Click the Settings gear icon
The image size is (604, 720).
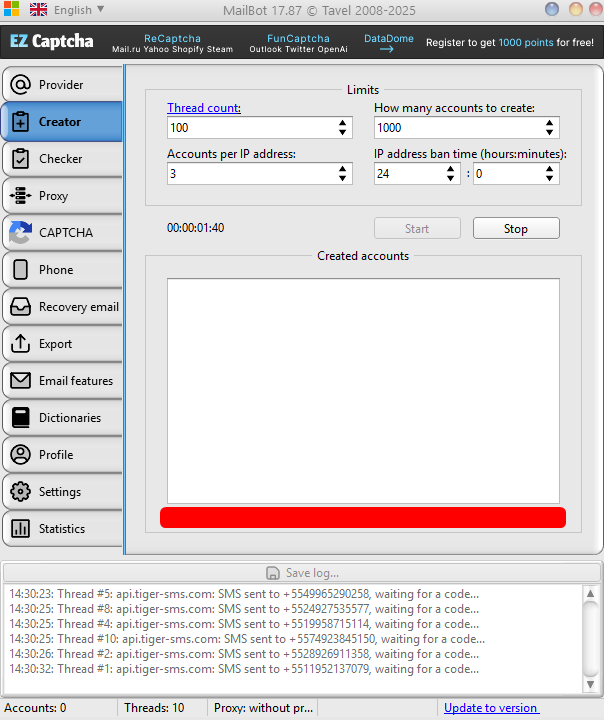(21, 491)
